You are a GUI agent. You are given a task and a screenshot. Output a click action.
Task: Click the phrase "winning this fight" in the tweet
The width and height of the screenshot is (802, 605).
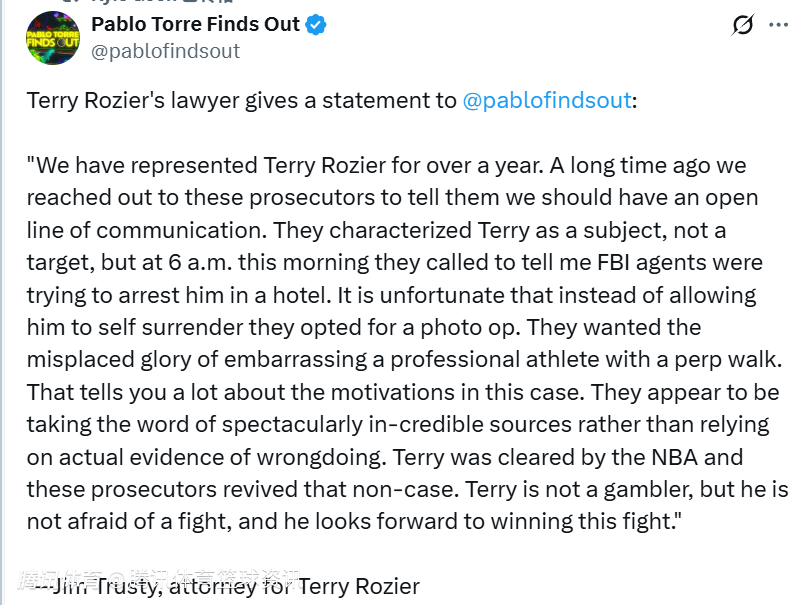coord(584,522)
